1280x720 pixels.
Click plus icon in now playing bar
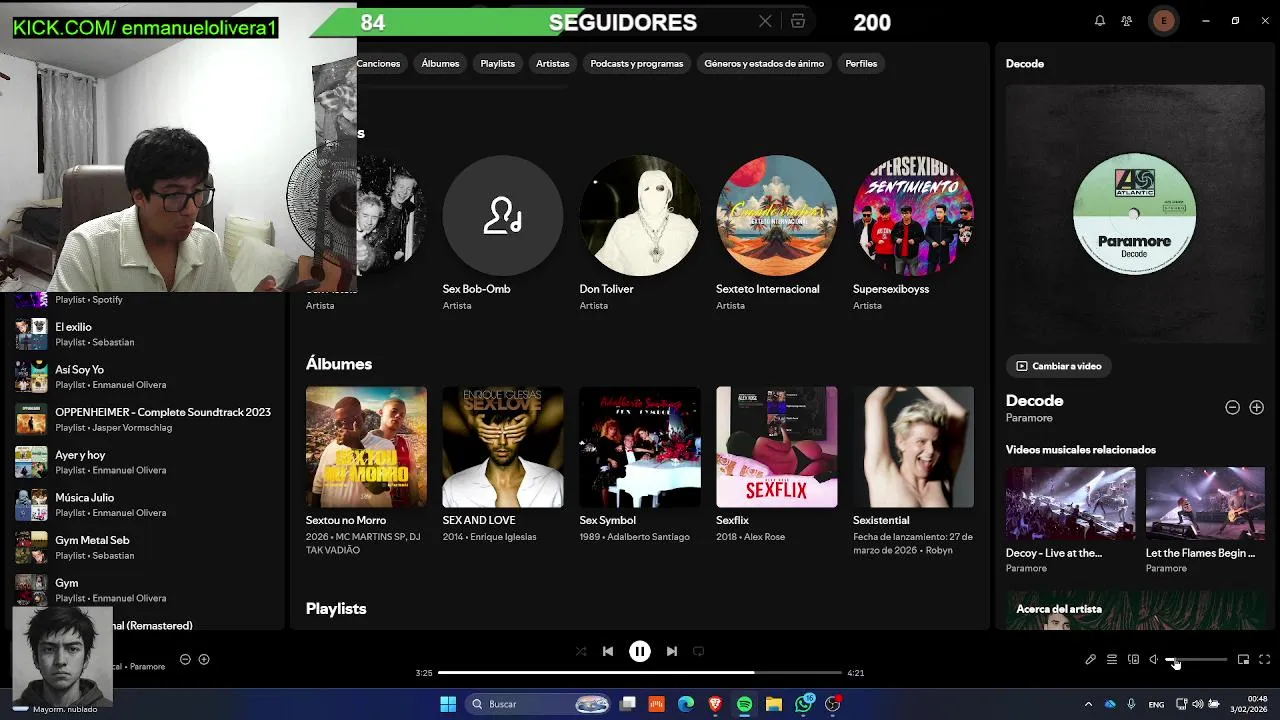click(x=204, y=660)
